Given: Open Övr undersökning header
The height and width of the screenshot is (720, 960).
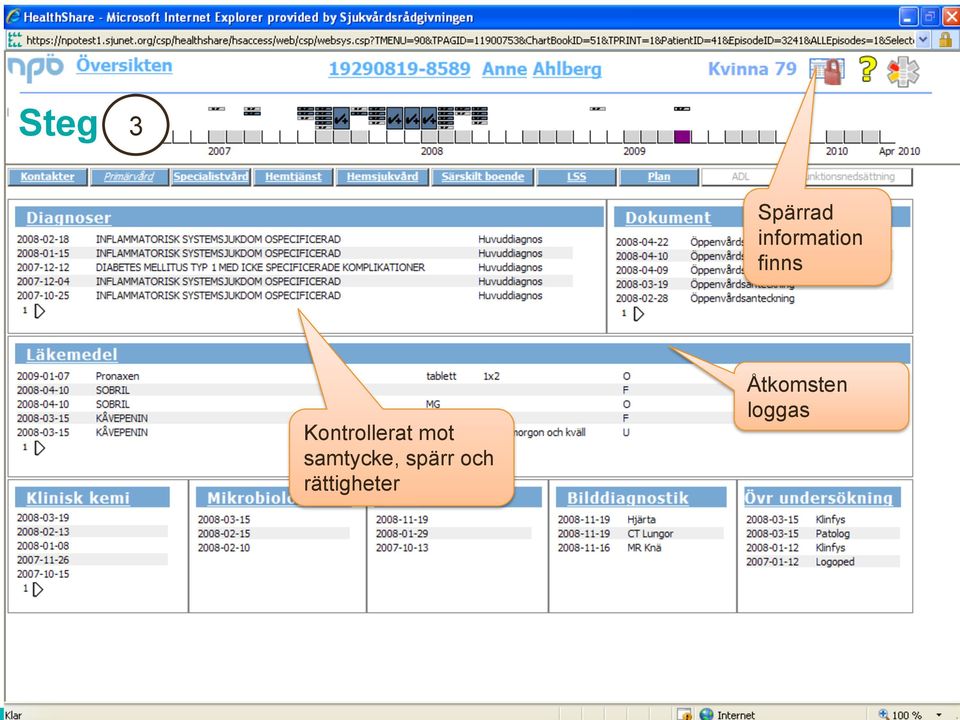Looking at the screenshot, I should tap(819, 498).
